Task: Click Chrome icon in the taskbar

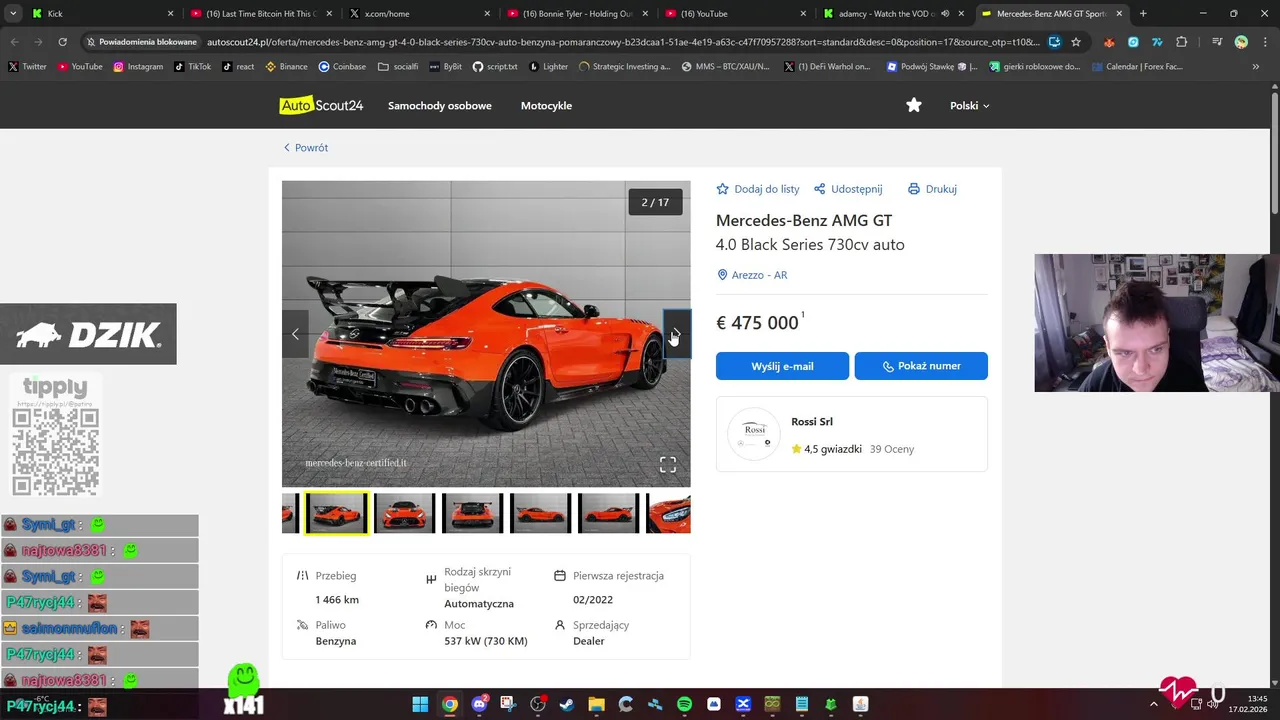Action: [450, 704]
